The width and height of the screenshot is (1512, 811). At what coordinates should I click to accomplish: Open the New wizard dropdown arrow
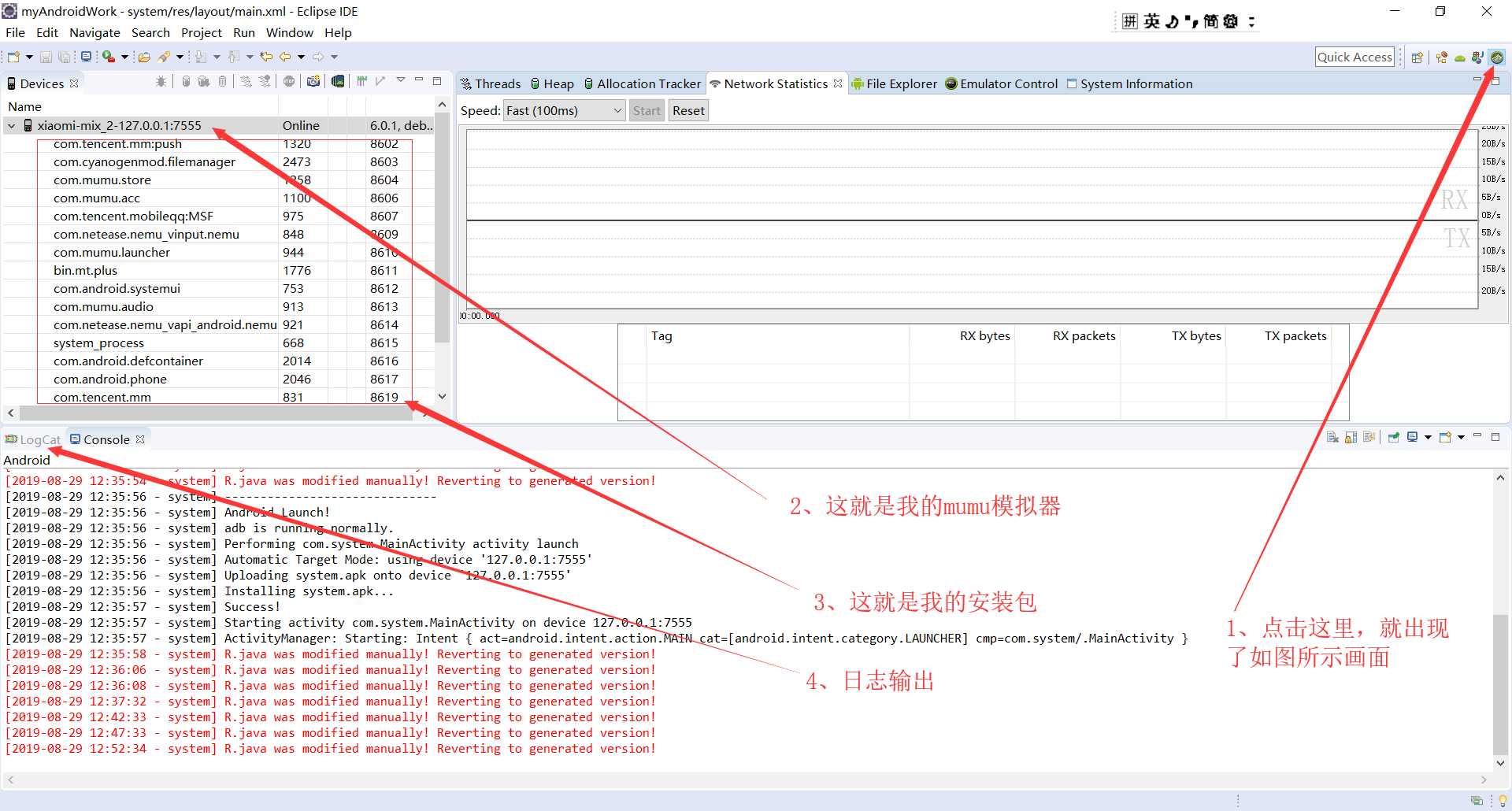point(29,57)
